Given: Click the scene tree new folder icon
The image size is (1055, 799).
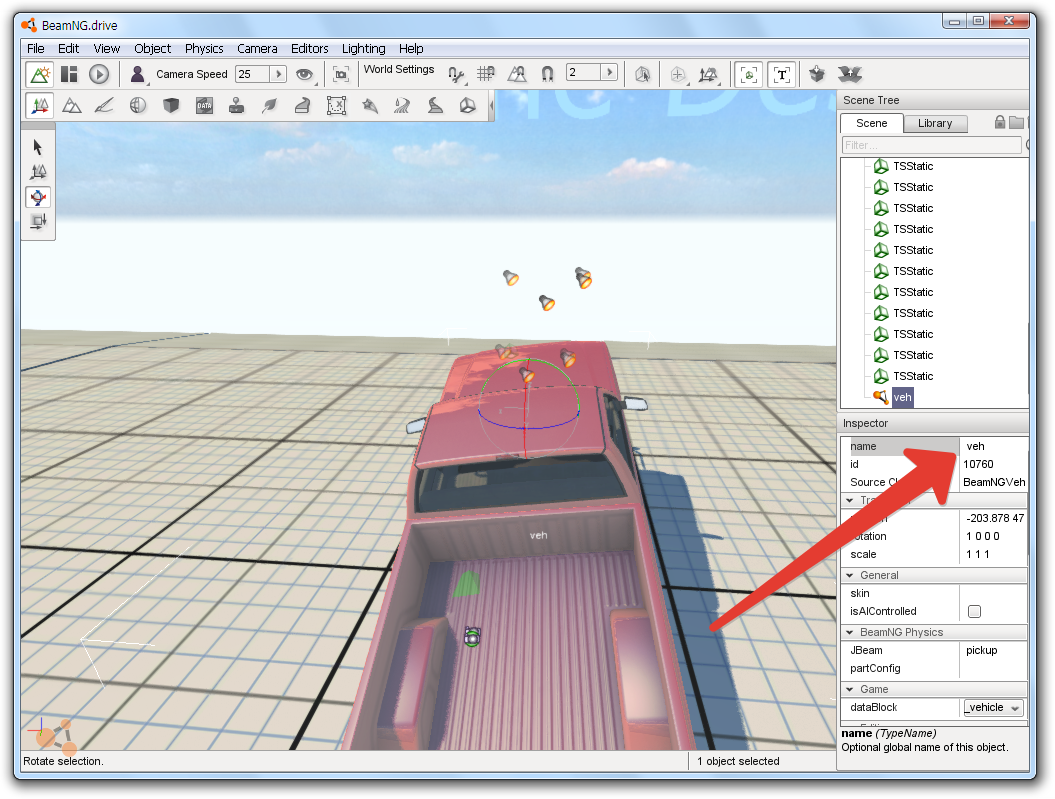Looking at the screenshot, I should [x=1017, y=122].
